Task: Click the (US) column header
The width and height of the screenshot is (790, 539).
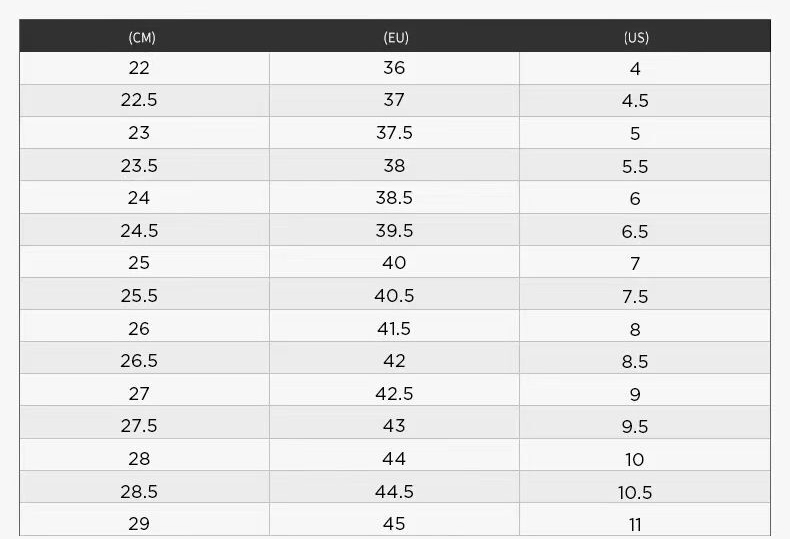Action: coord(636,38)
